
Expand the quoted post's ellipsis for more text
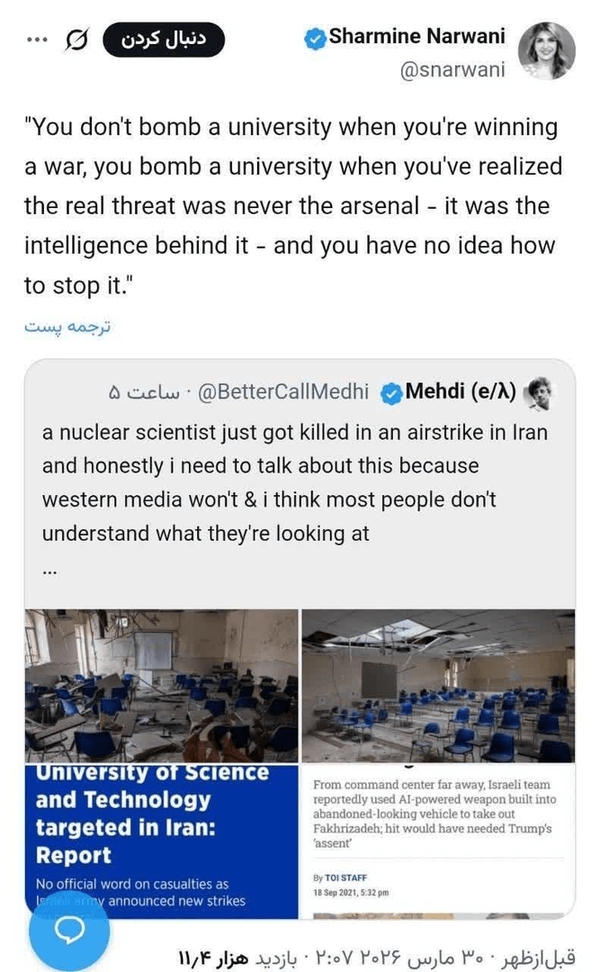coord(51,573)
